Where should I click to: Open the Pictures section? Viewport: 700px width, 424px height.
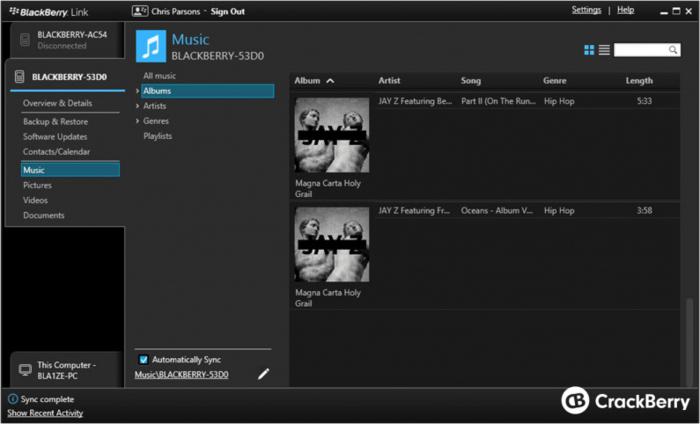pyautogui.click(x=38, y=185)
